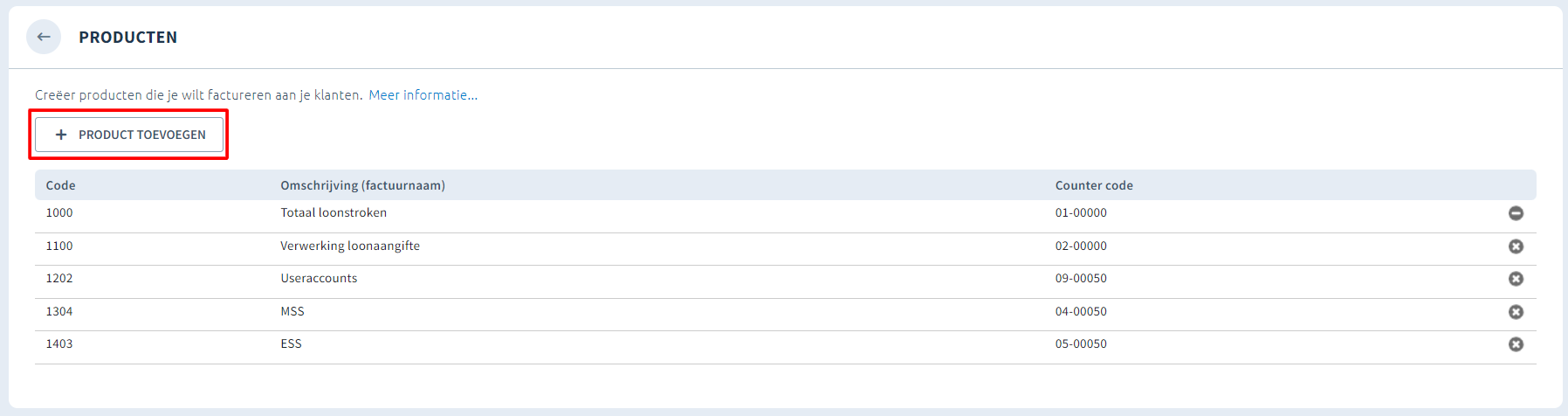Click counter code 01-00000

click(1081, 212)
